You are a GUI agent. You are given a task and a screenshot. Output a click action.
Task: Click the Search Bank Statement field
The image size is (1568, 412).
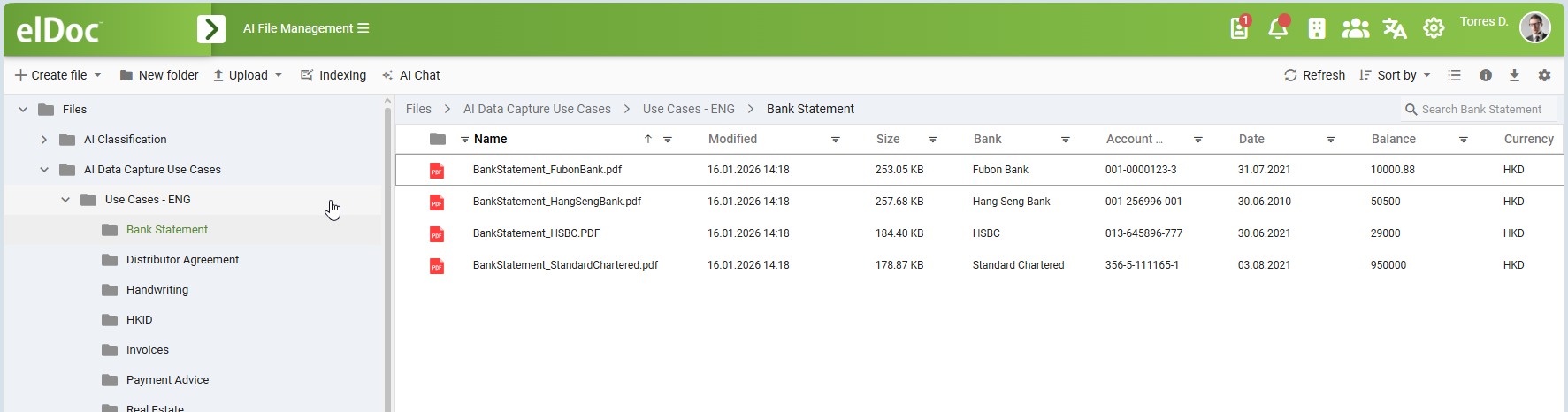point(1479,110)
